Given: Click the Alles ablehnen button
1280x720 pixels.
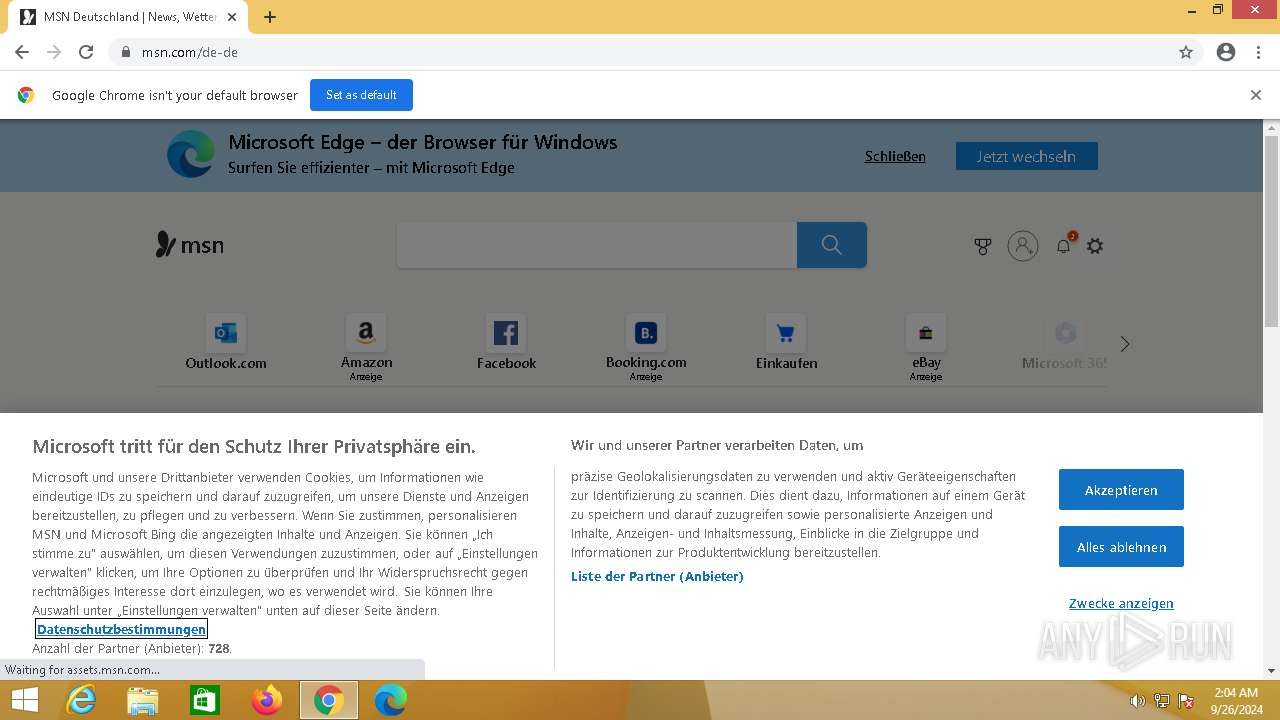Looking at the screenshot, I should click(1121, 547).
